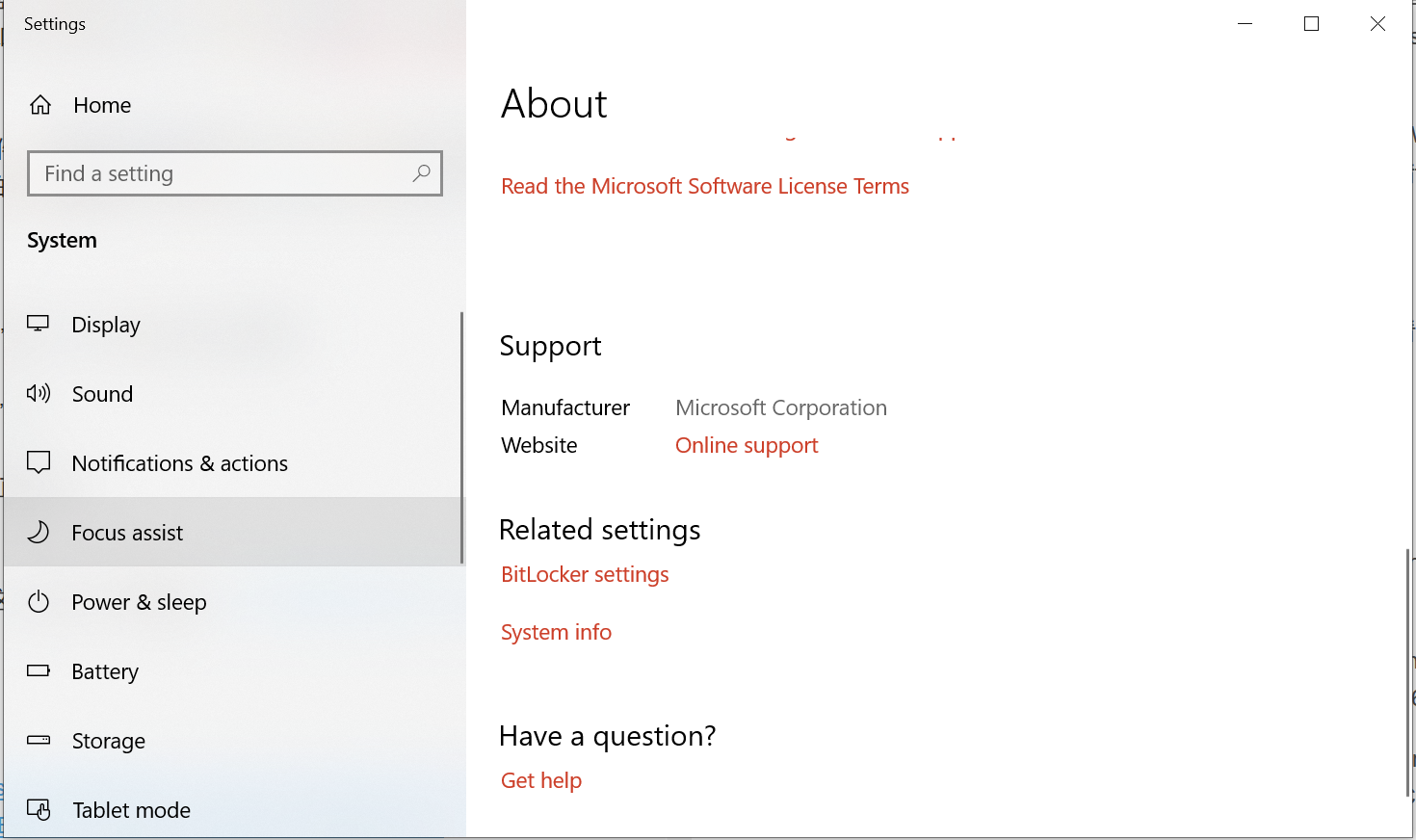Click the Manufacturer label

[565, 407]
